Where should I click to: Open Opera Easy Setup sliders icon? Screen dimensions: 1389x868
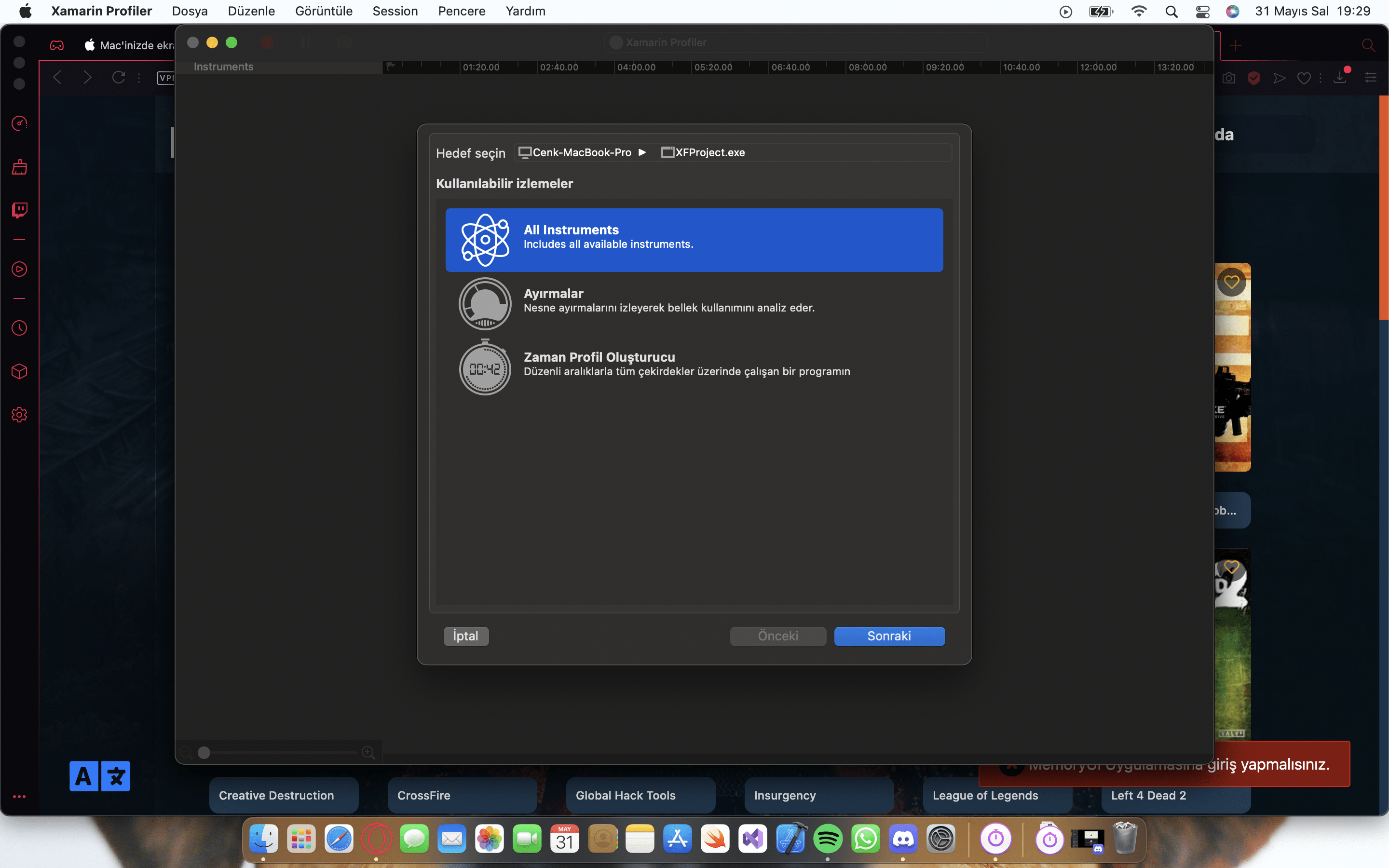[x=1371, y=78]
